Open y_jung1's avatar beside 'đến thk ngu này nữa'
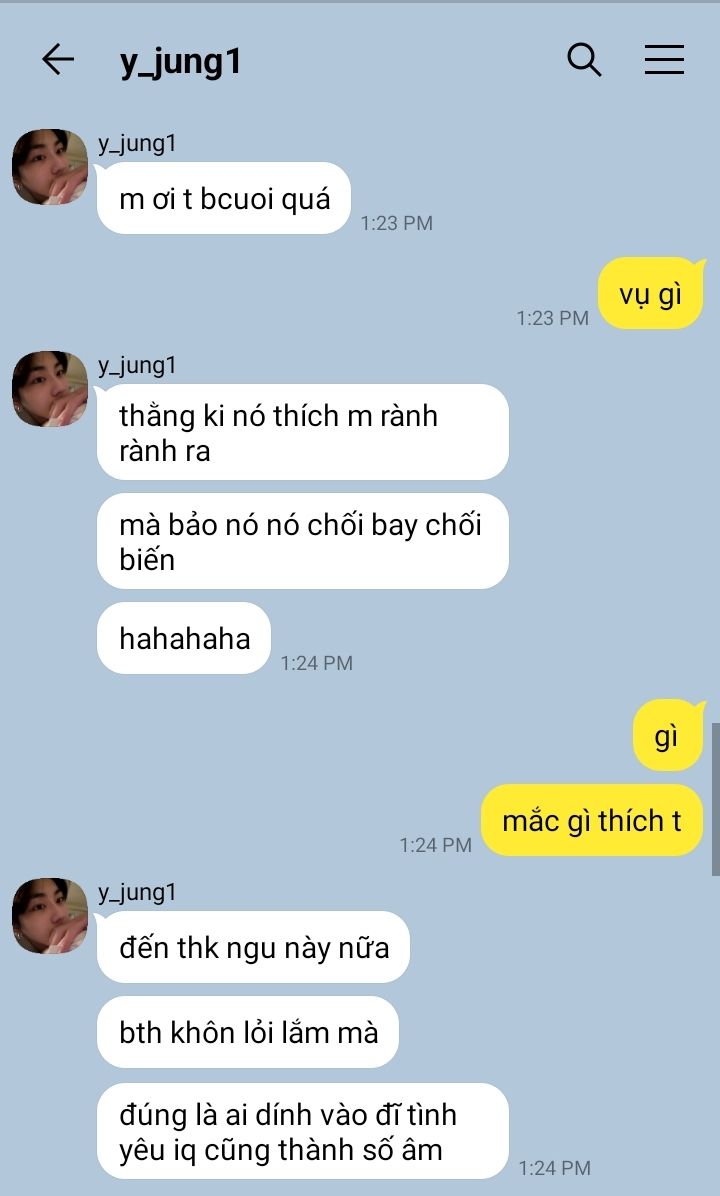Image resolution: width=720 pixels, height=1196 pixels. [50, 916]
